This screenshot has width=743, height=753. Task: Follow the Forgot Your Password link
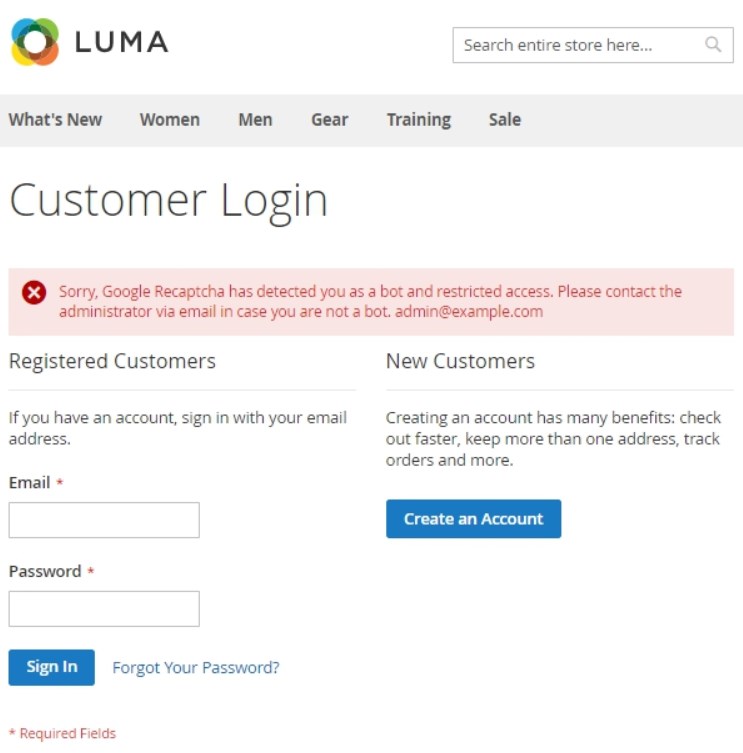coord(196,668)
